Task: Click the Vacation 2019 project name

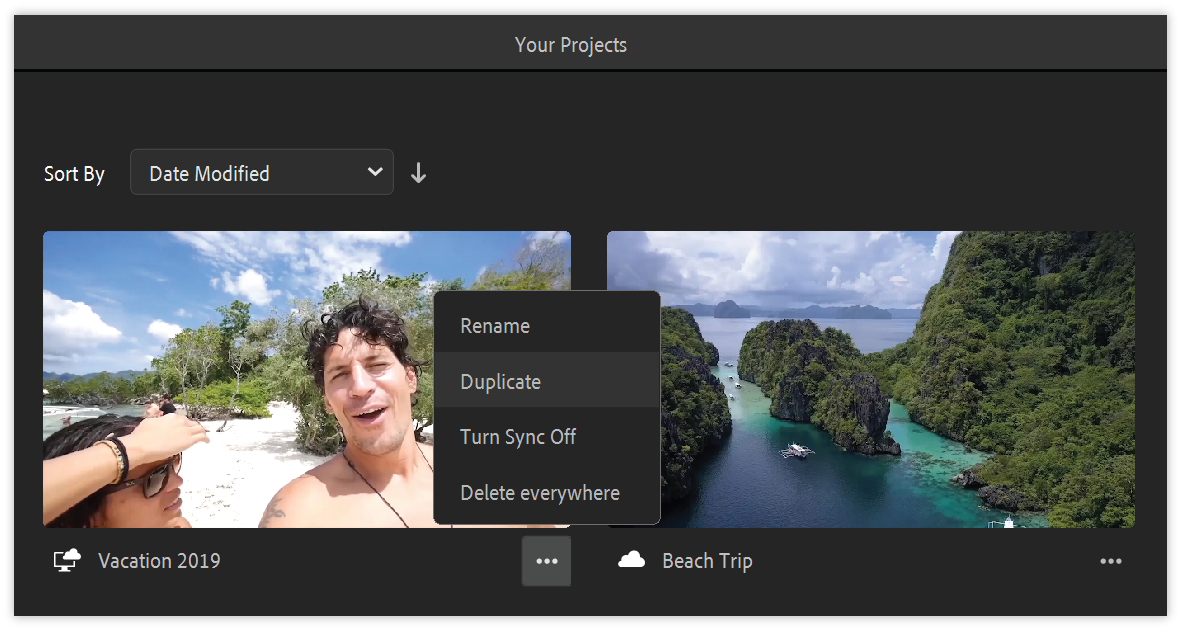Action: click(159, 561)
